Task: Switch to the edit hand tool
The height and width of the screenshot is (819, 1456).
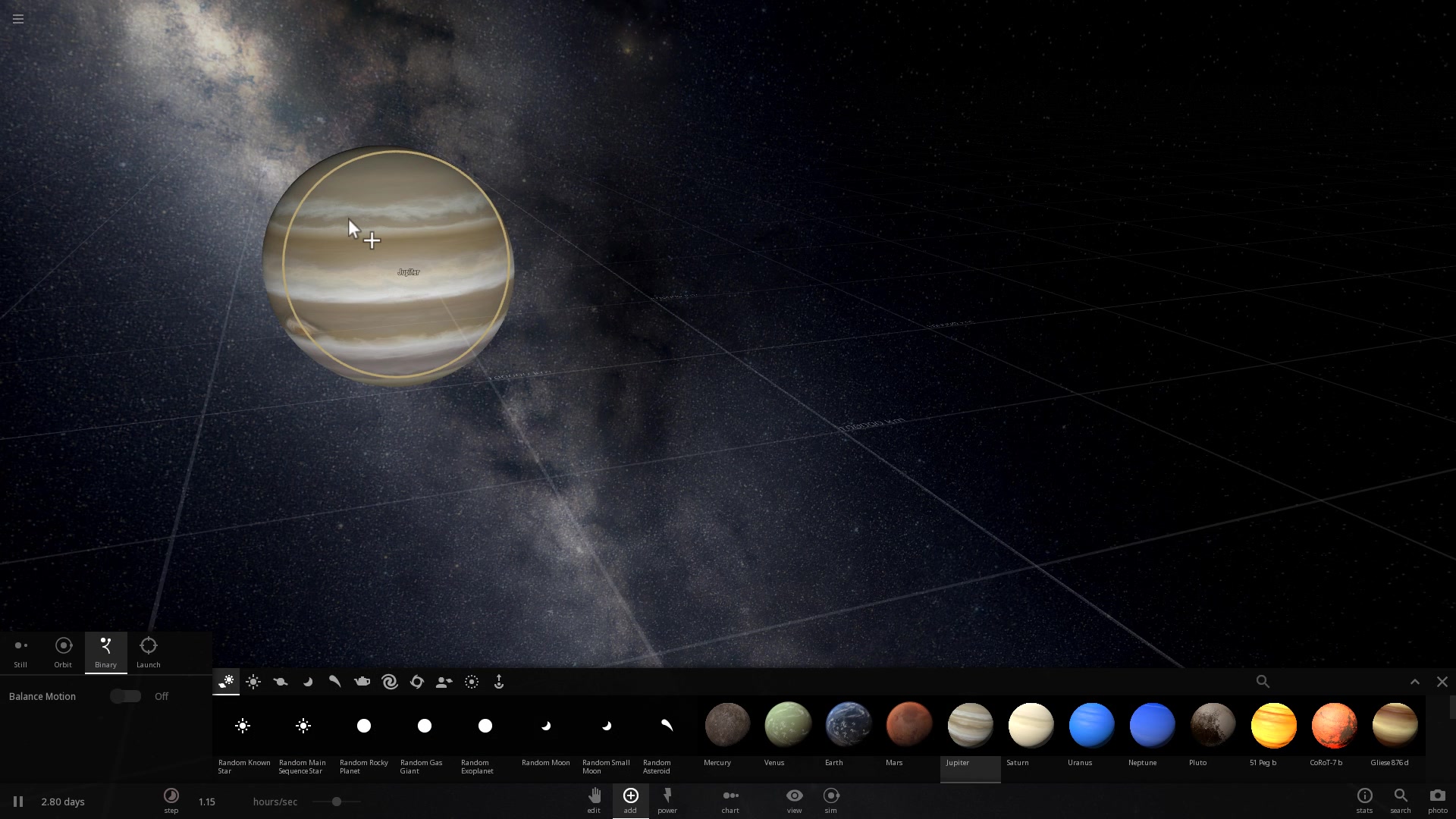Action: pos(594,800)
